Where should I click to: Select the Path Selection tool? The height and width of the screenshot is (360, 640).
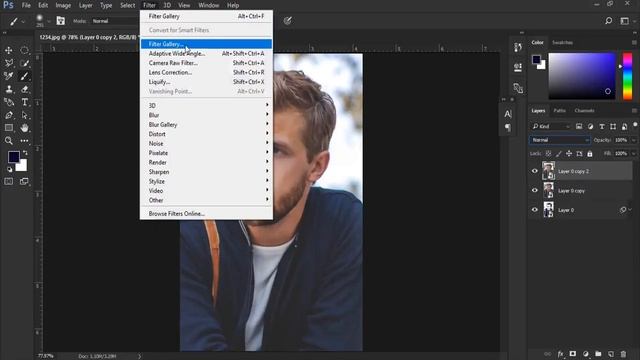24,115
